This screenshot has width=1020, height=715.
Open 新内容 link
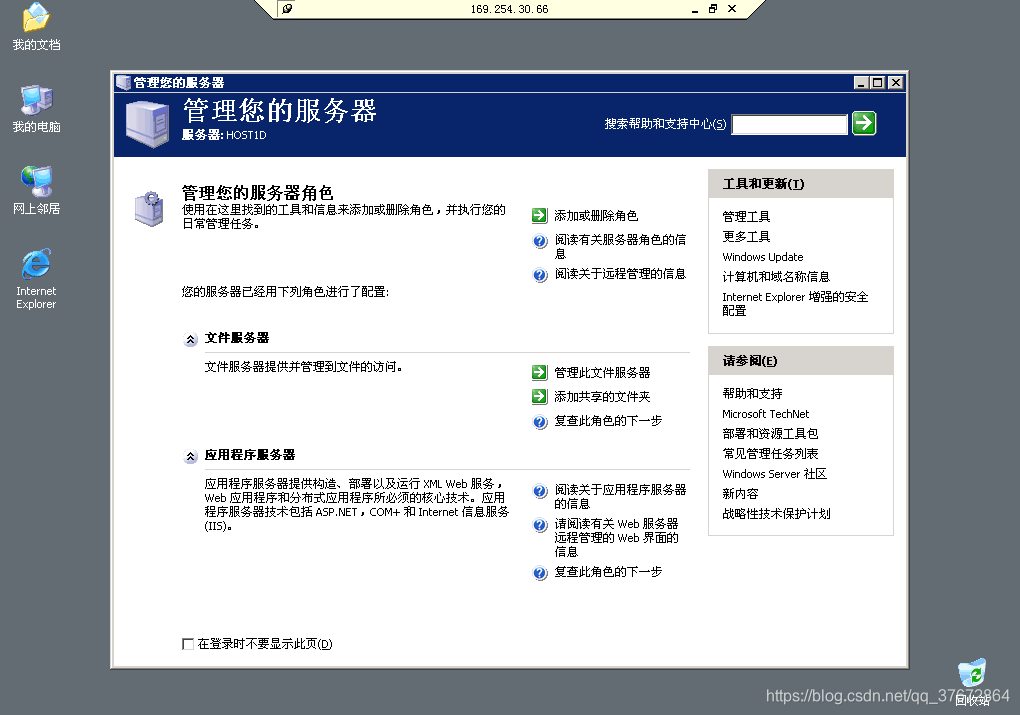pyautogui.click(x=740, y=494)
